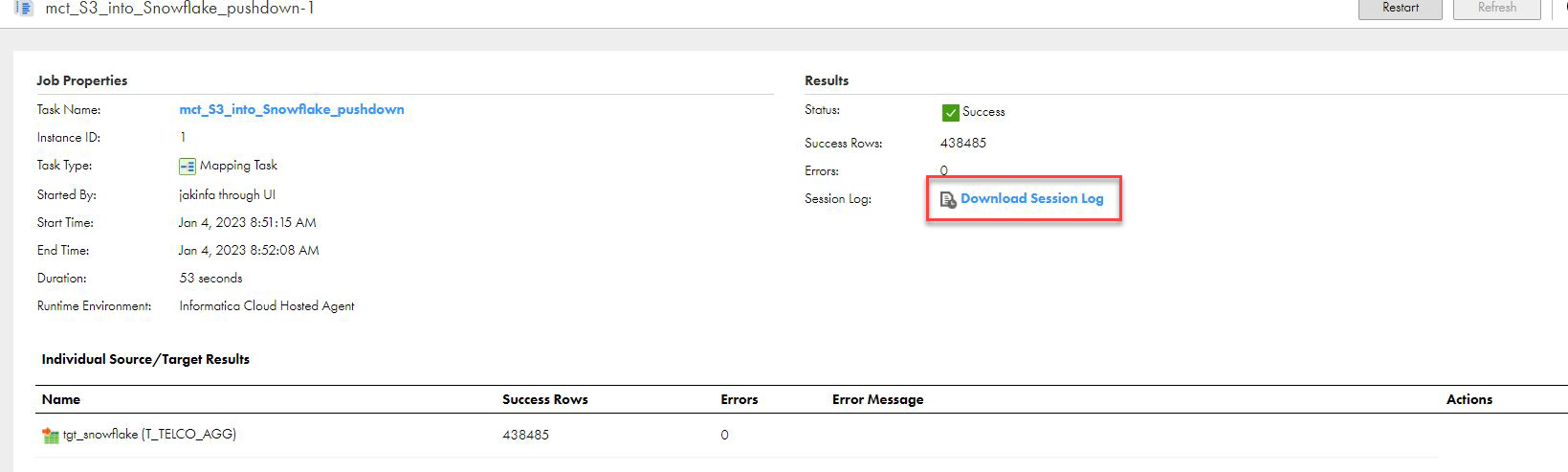Click the 438485 value in the Results section
1568x472 pixels.
click(962, 144)
